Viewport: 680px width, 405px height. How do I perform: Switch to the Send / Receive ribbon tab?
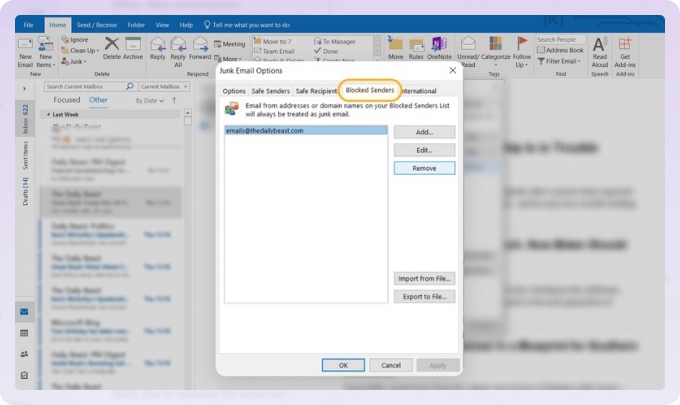97,25
